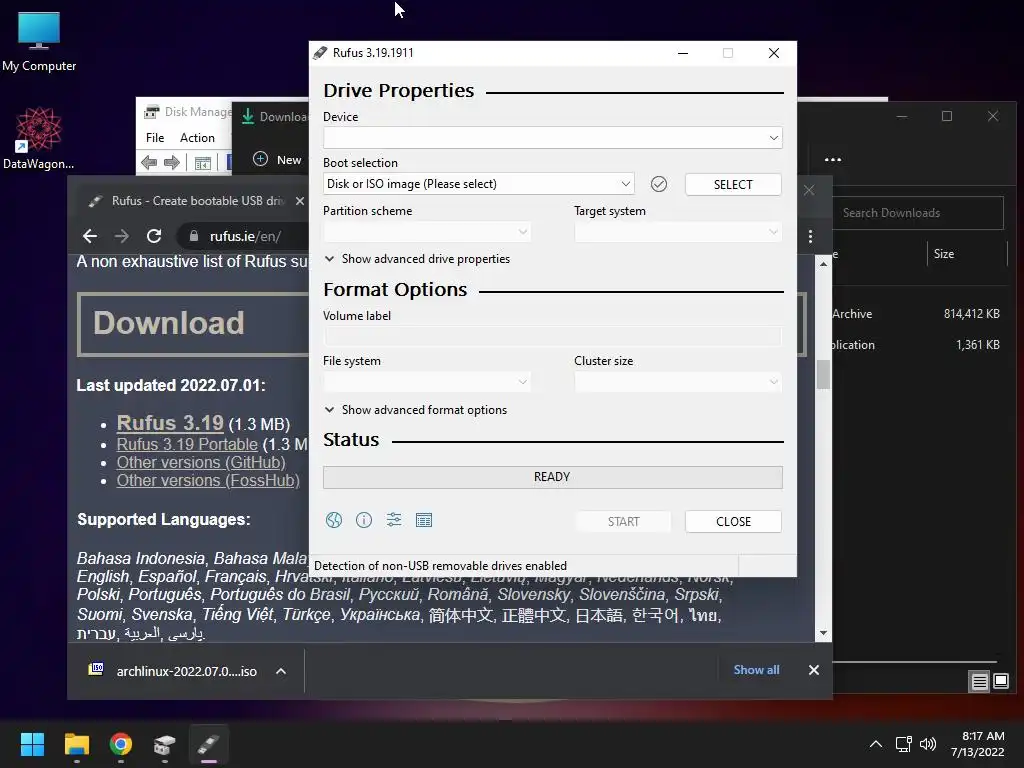Open the Windows Start menu
The image size is (1024, 768).
click(x=32, y=744)
